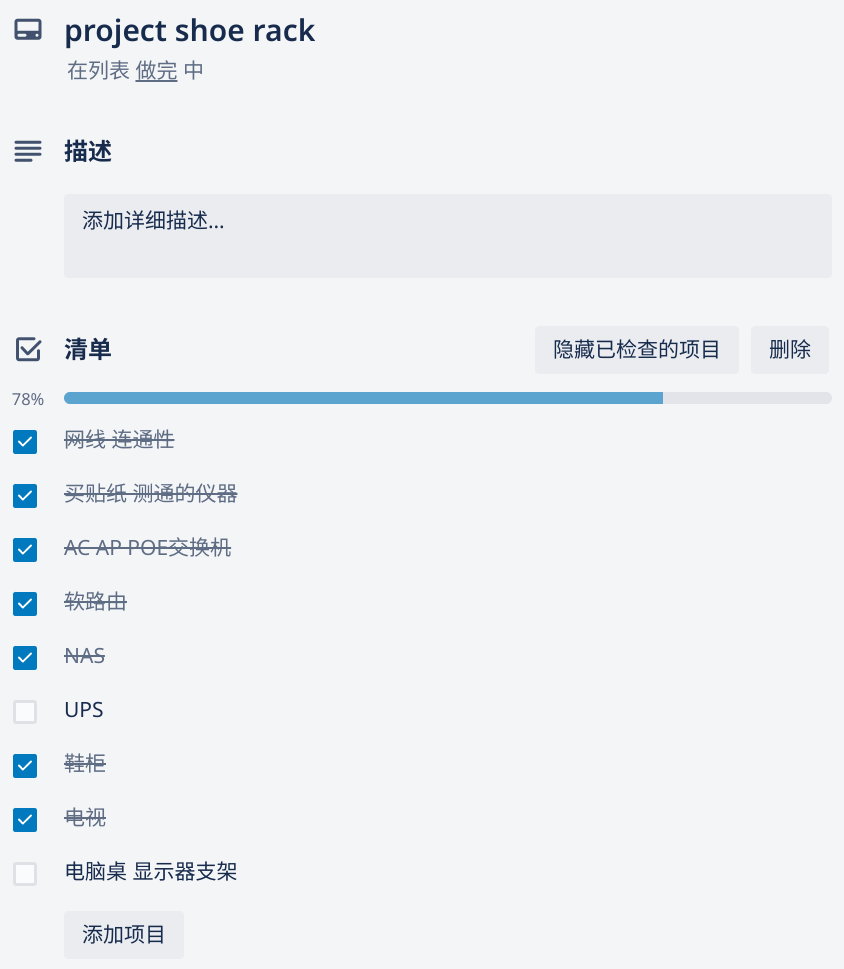Click the project shoe rack title
Image resolution: width=844 pixels, height=969 pixels.
190,31
